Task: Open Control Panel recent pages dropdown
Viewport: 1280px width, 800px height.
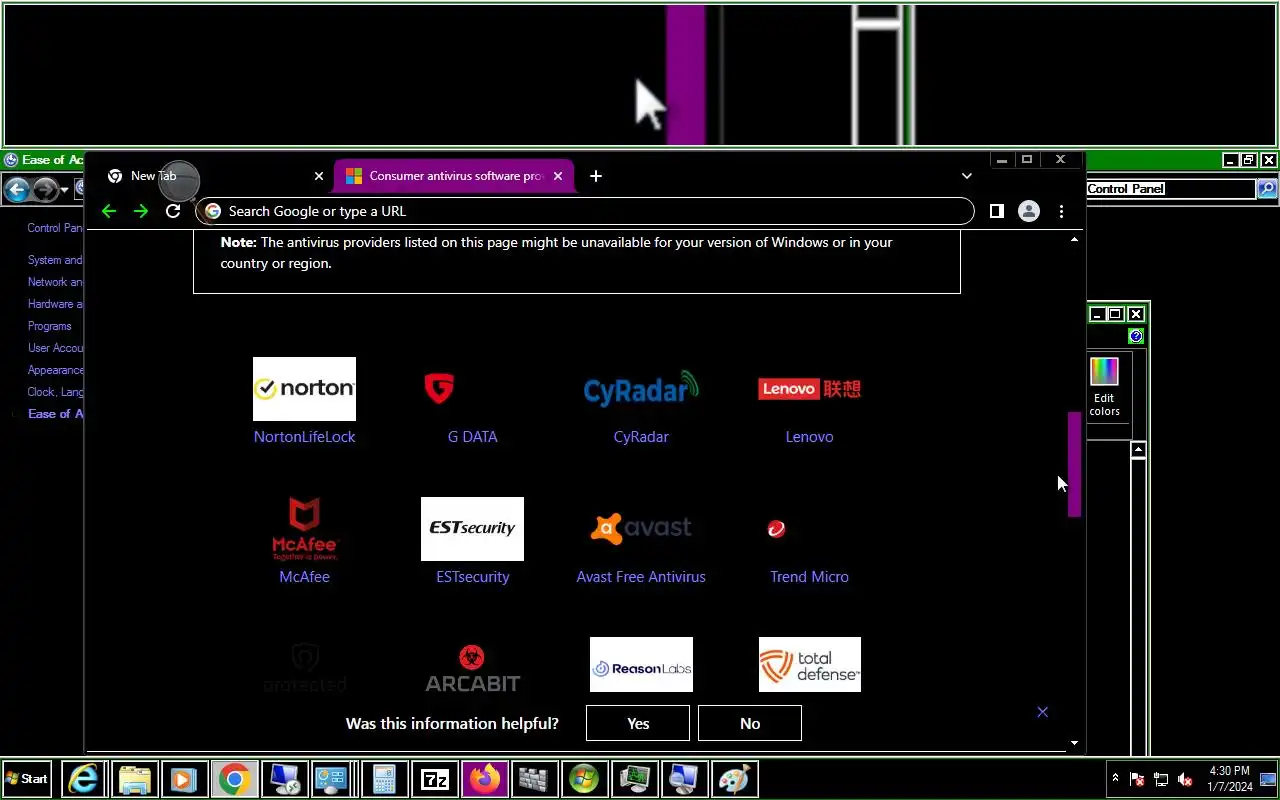Action: pos(64,189)
